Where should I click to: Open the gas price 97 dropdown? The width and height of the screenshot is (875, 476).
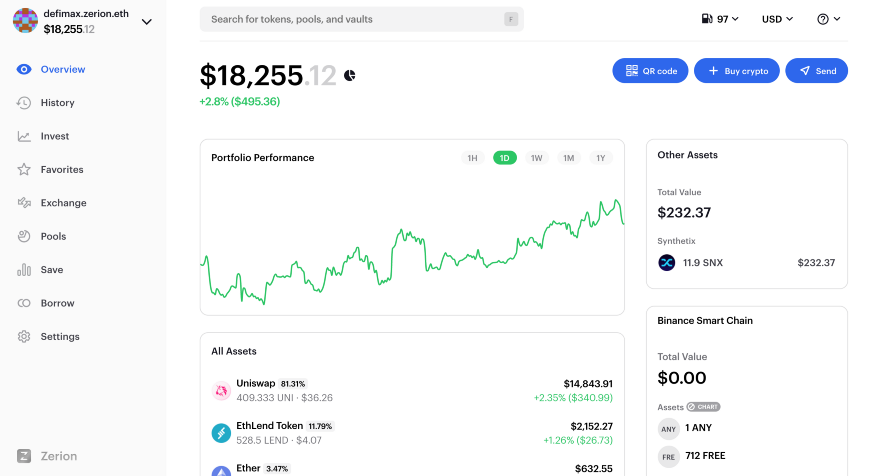pos(720,19)
